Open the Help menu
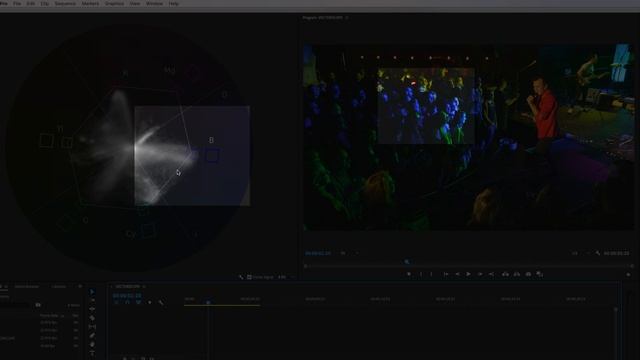640x360 pixels. point(173,4)
